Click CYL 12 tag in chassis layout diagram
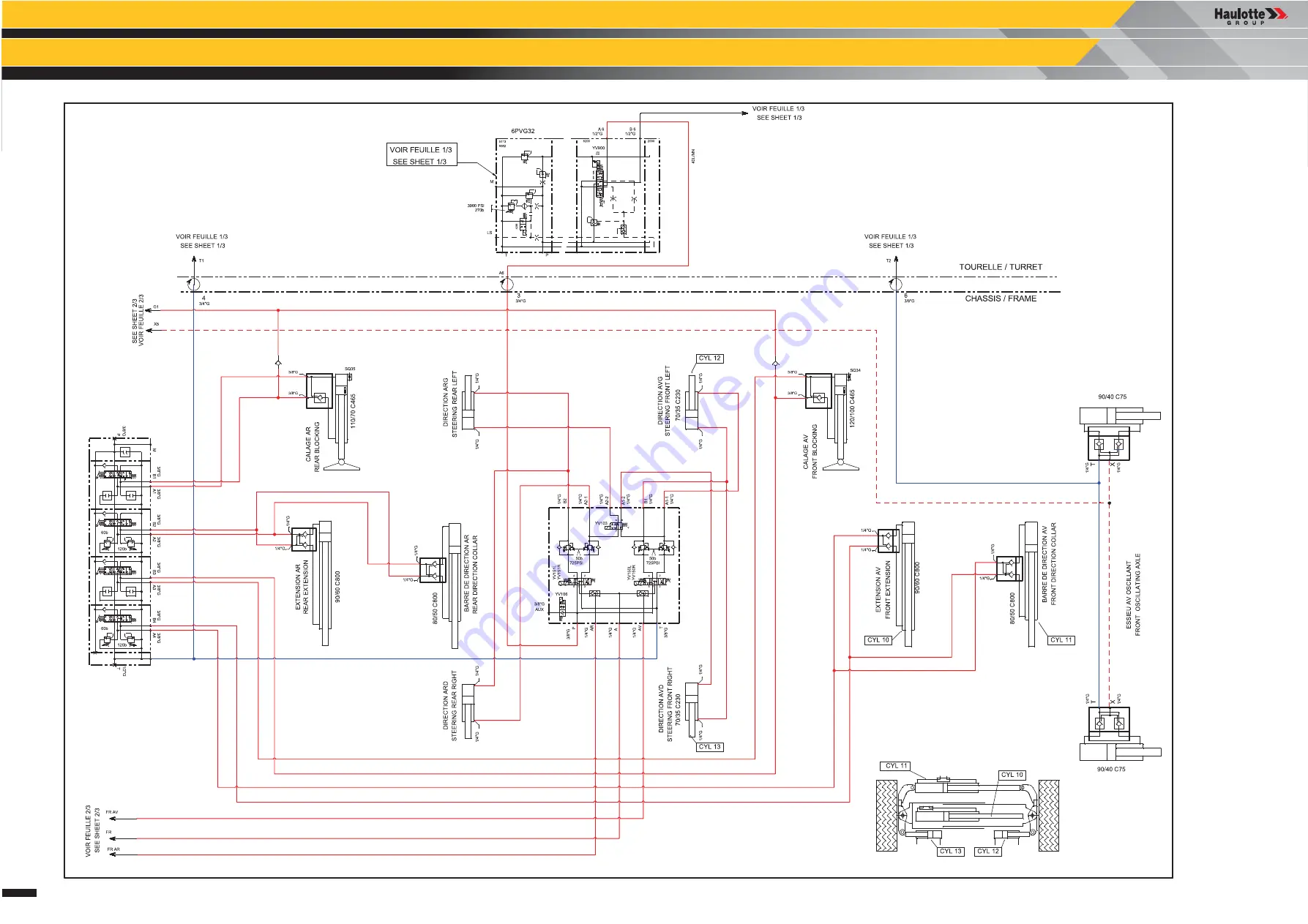 tap(988, 852)
